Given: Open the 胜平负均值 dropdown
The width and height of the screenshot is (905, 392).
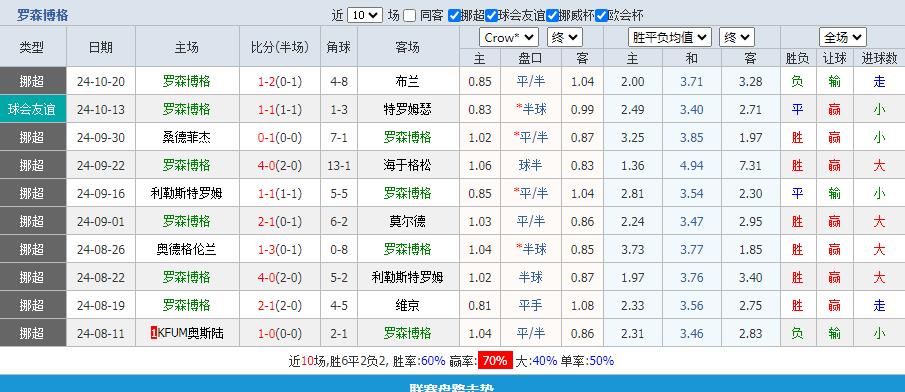Looking at the screenshot, I should point(670,38).
